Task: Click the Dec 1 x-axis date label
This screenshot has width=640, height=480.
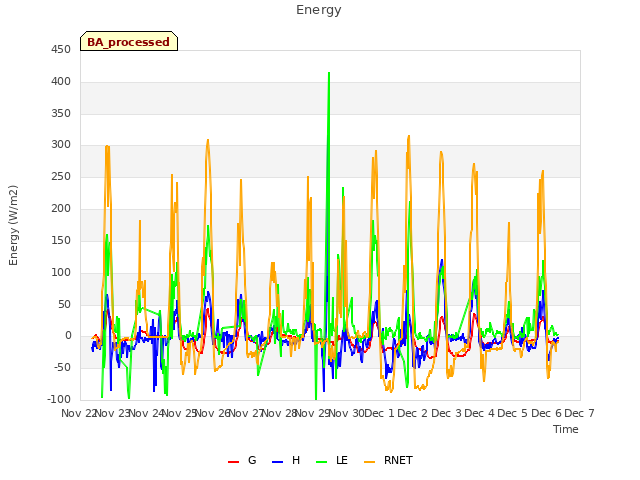Action: [380, 413]
